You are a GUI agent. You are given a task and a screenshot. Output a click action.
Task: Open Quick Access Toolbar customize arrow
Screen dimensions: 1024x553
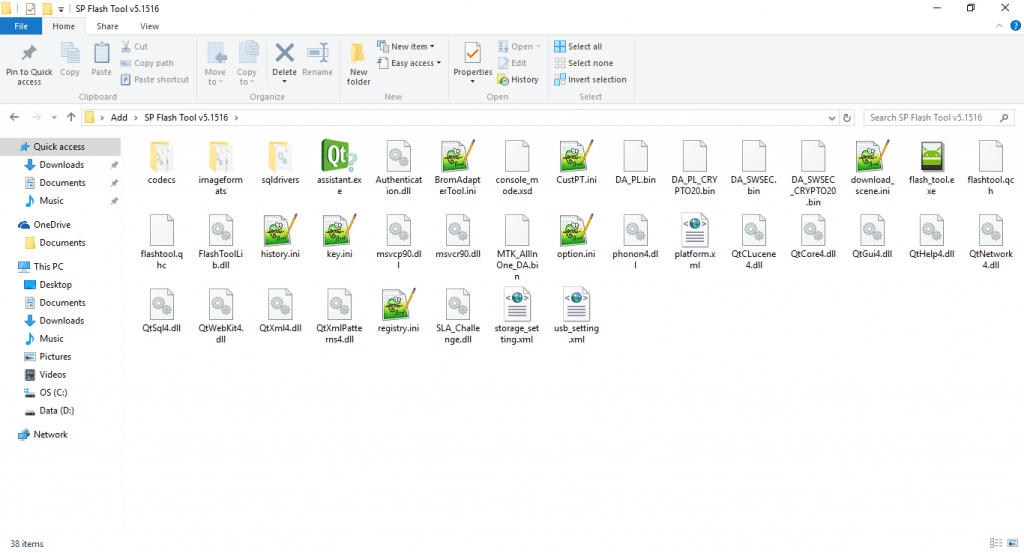point(61,9)
